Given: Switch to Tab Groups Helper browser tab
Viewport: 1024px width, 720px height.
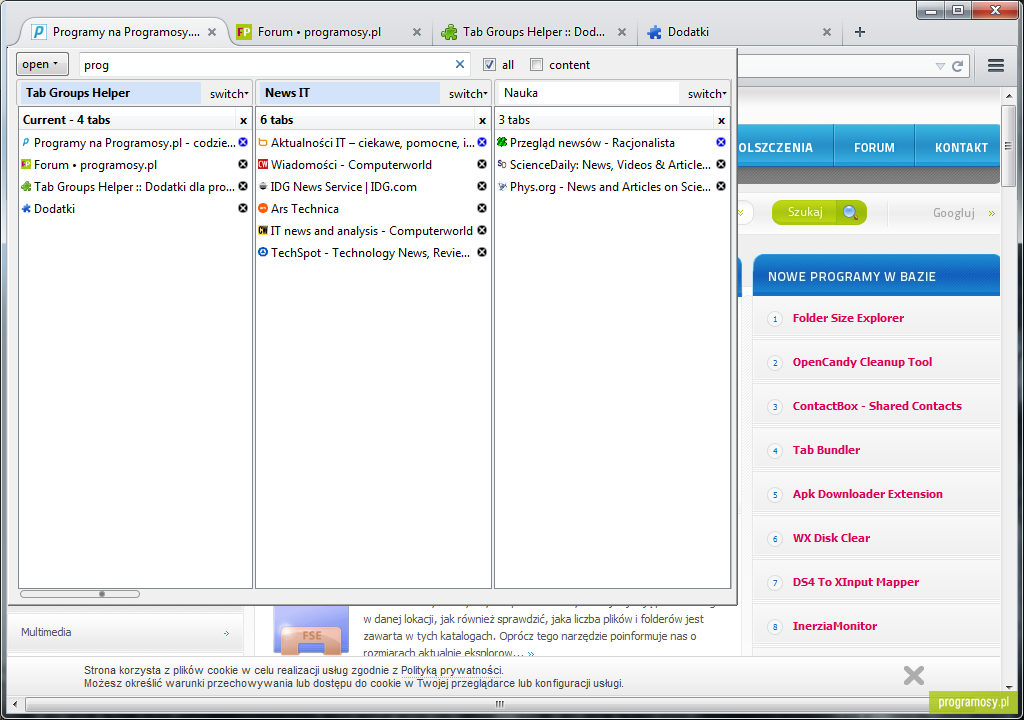Looking at the screenshot, I should [x=534, y=32].
